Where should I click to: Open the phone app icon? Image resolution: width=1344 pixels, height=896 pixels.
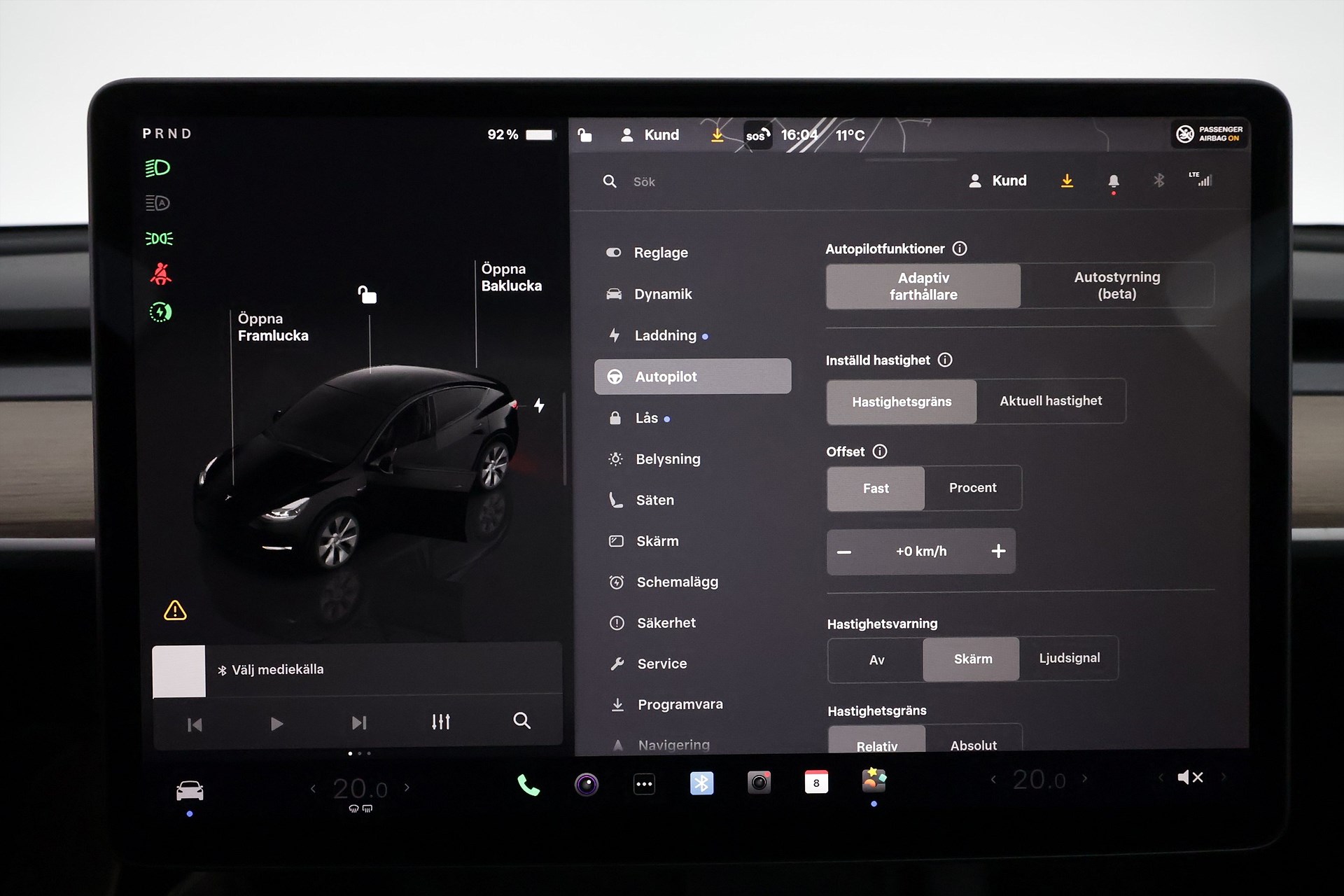coord(528,785)
